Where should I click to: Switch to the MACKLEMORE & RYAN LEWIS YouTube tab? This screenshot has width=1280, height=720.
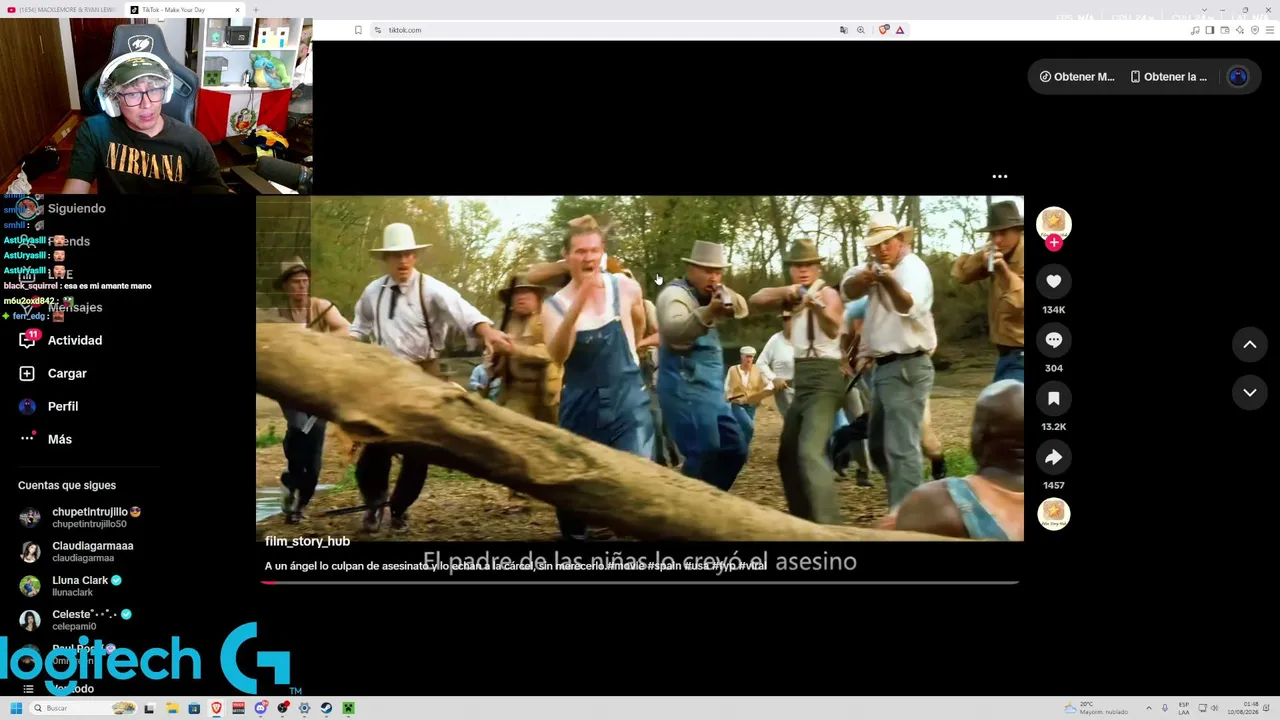coord(62,10)
